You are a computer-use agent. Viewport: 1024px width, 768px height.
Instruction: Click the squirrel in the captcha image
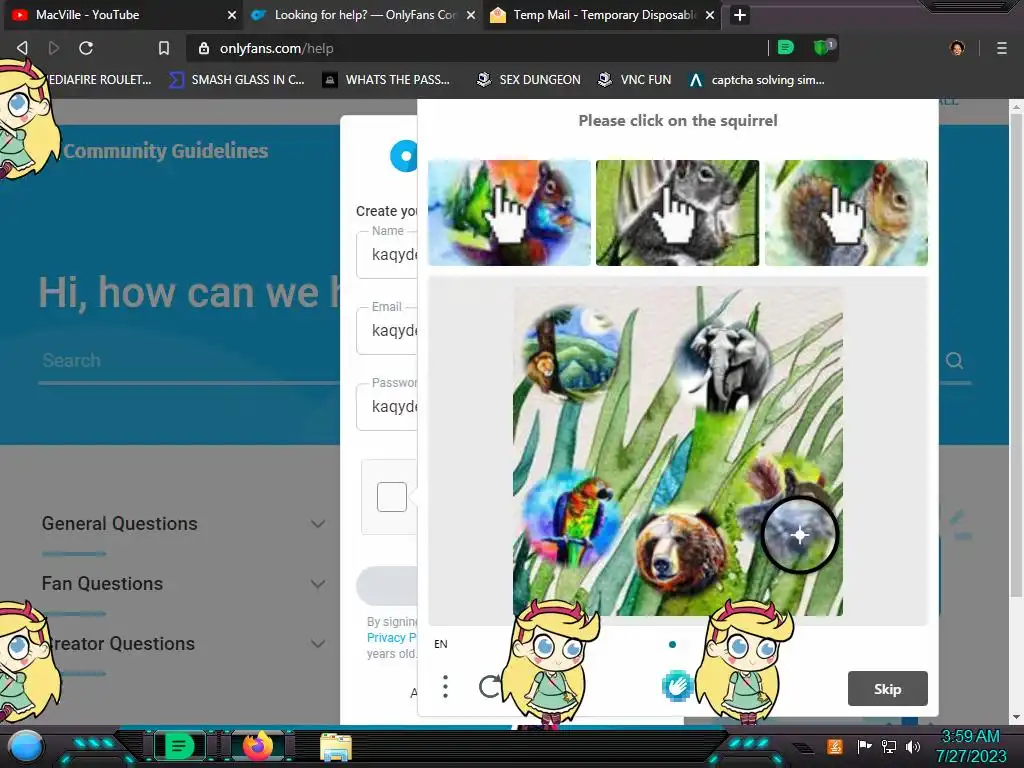(x=790, y=511)
